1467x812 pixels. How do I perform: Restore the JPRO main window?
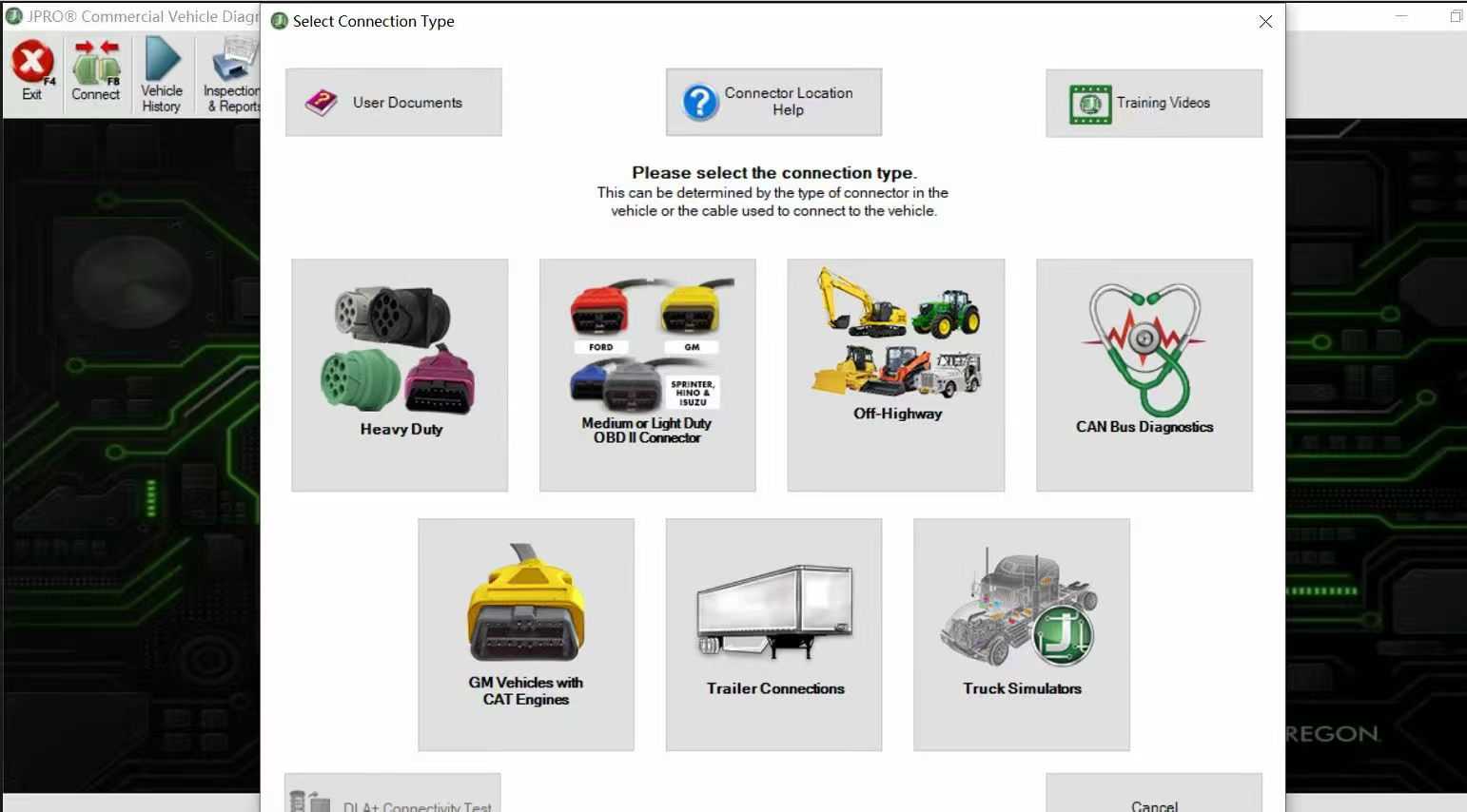(1456, 16)
